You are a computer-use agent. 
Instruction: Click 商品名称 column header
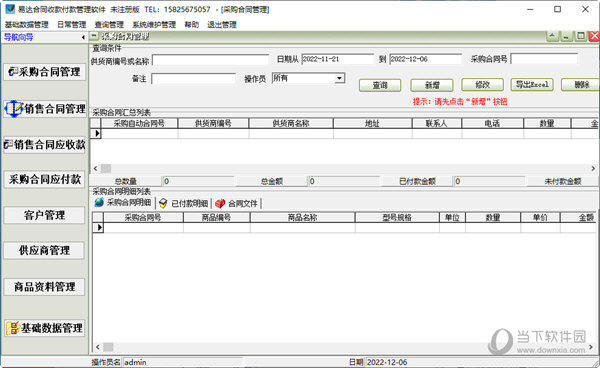pos(302,217)
